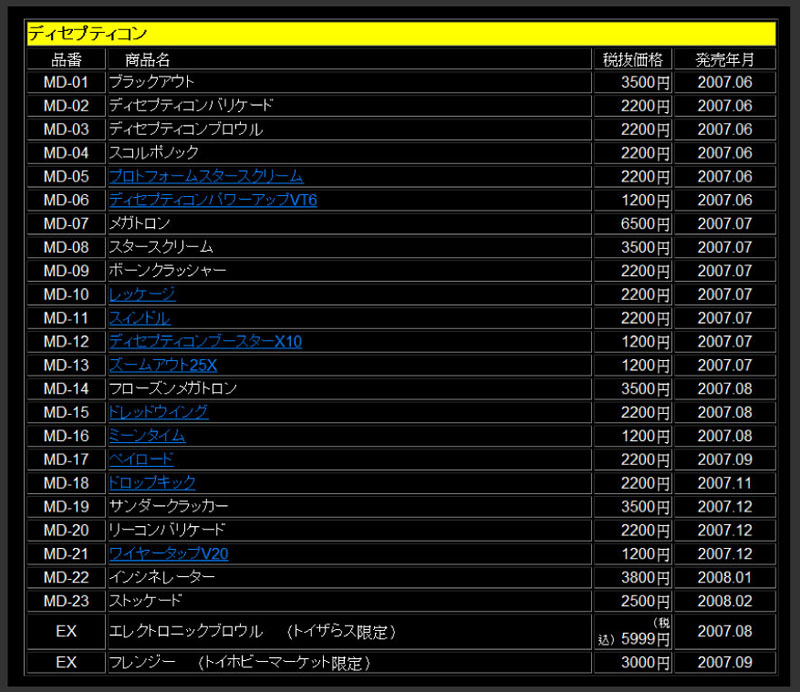This screenshot has height=692, width=800.
Task: Select the ストッケード product name
Action: coord(145,601)
